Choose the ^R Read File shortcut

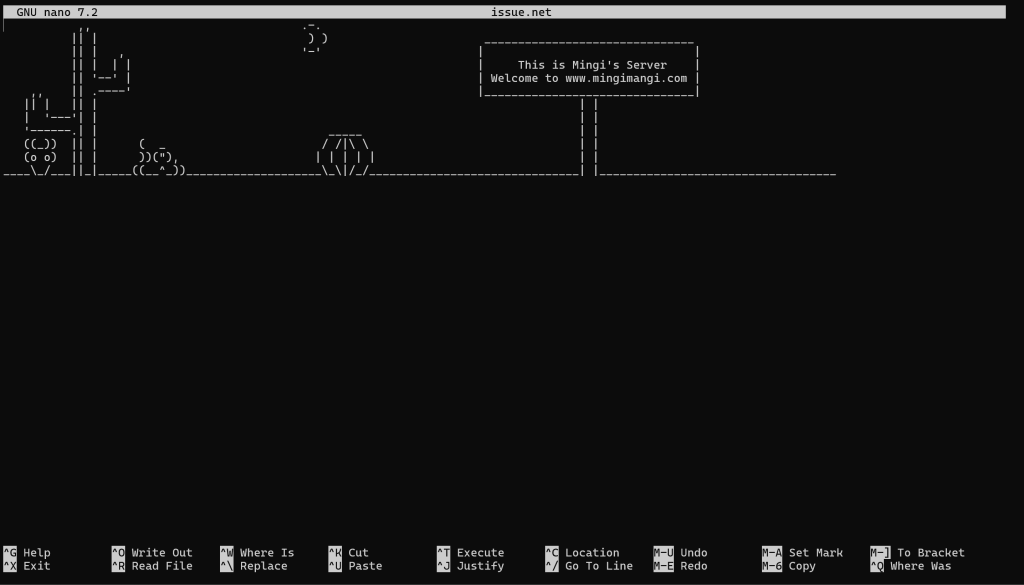tap(151, 566)
